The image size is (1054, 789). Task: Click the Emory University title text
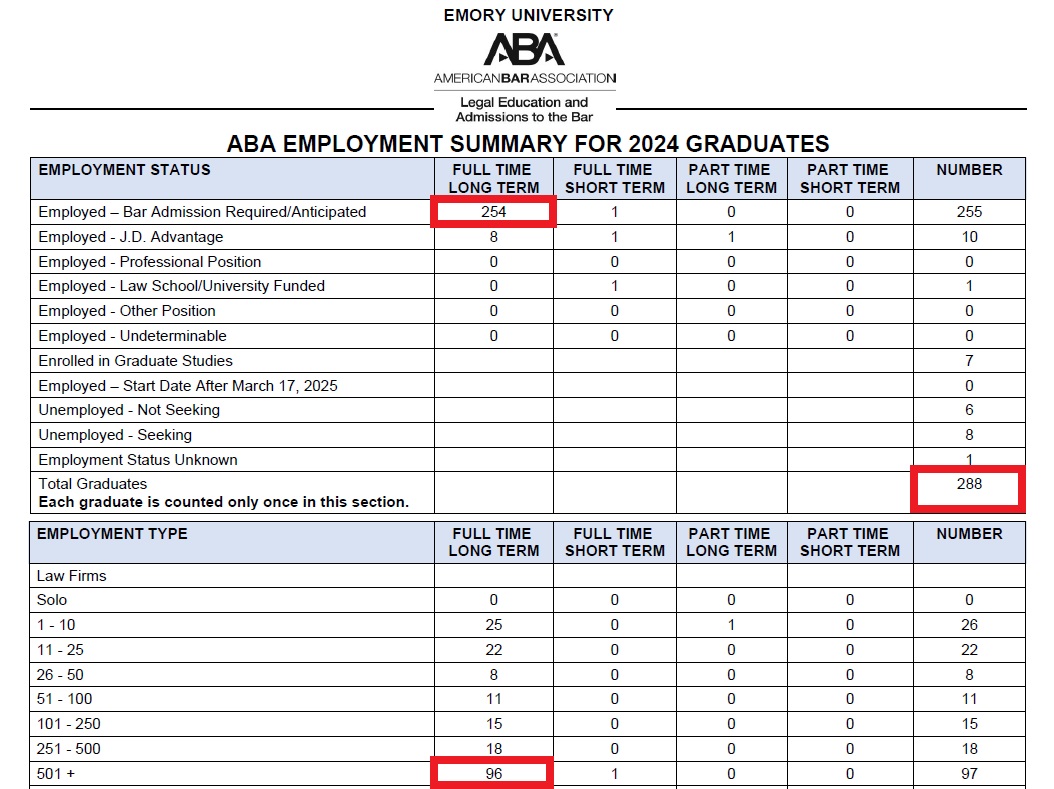point(528,15)
